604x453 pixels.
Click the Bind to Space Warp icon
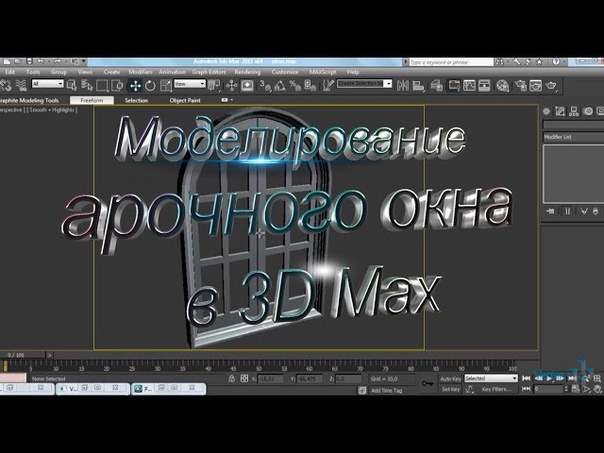click(21, 85)
